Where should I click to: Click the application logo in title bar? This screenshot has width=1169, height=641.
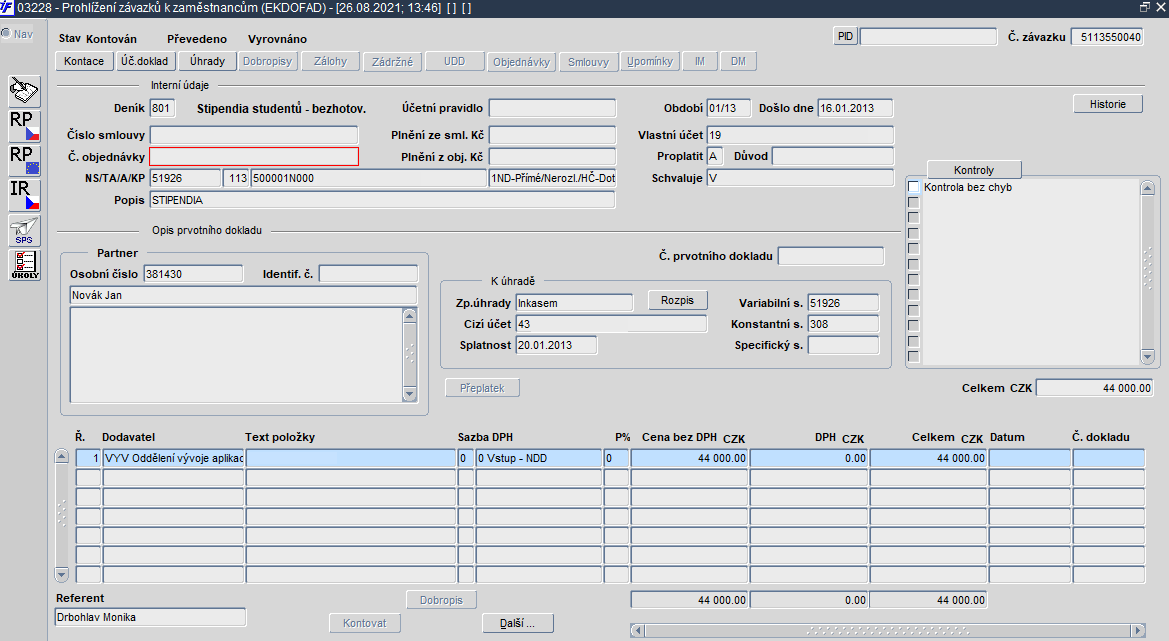(x=8, y=7)
